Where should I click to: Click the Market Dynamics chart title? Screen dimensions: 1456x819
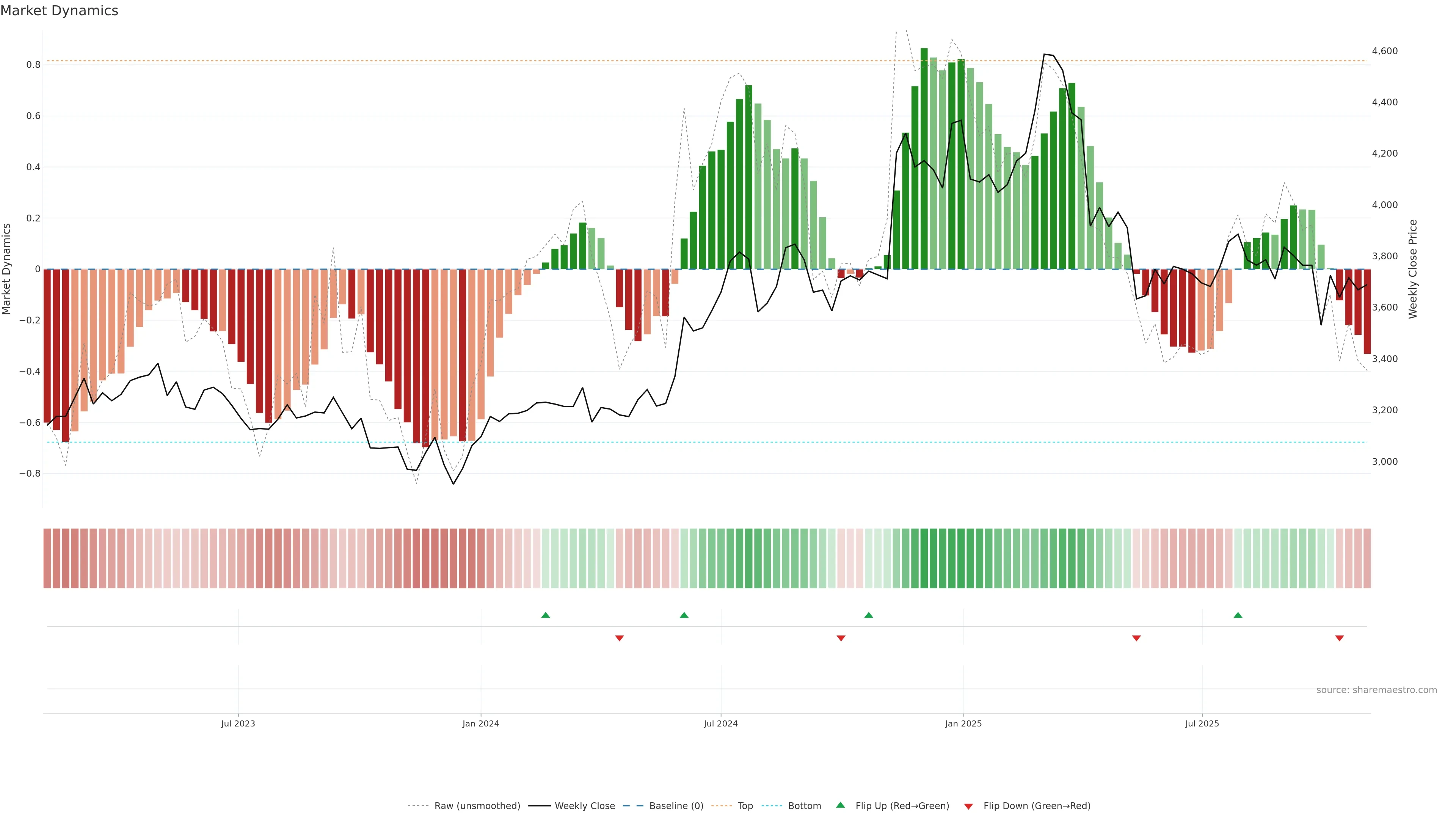[x=60, y=11]
